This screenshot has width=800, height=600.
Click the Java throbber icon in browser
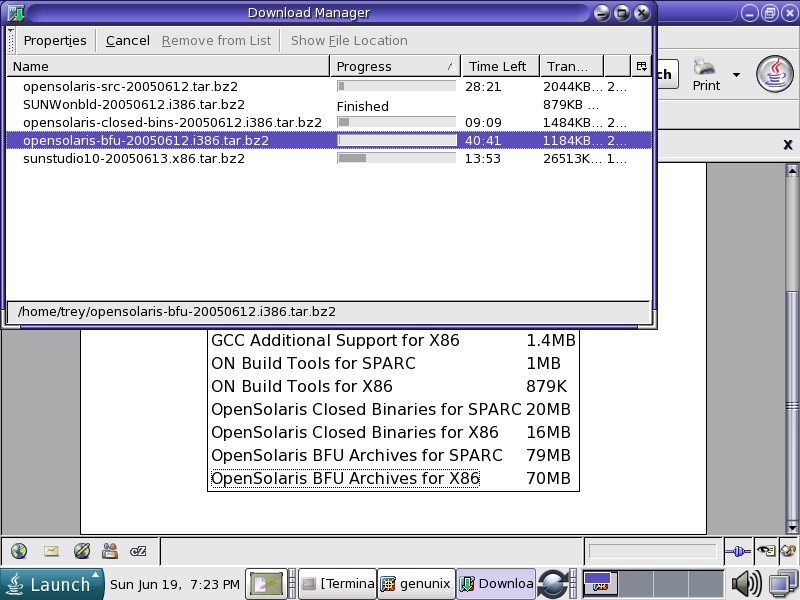(774, 74)
